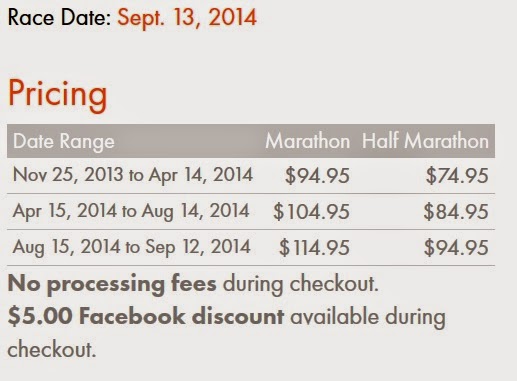This screenshot has height=381, width=517.
Task: Click the during checkout text after fees
Action: 301,284
